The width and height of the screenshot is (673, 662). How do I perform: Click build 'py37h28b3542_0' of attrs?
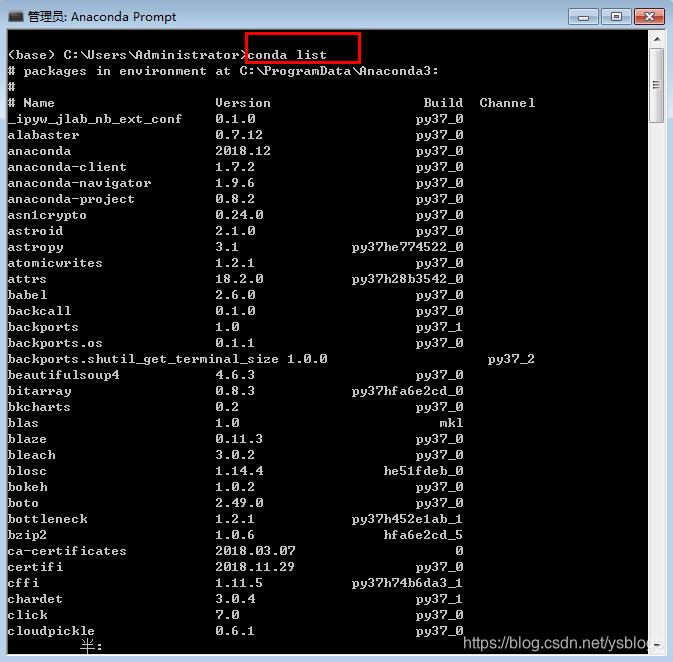pyautogui.click(x=407, y=279)
